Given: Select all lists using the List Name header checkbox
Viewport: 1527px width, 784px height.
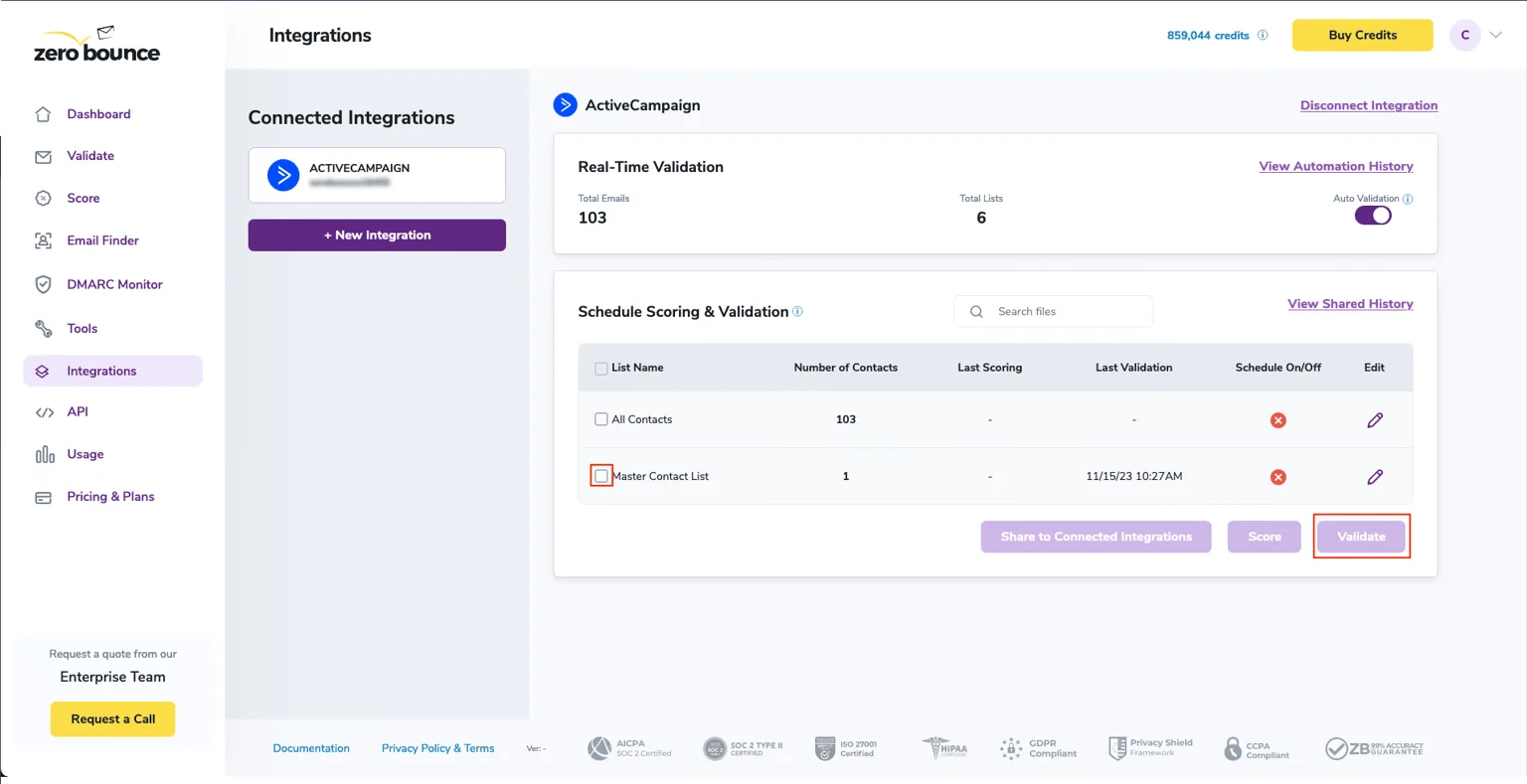Looking at the screenshot, I should click(x=600, y=367).
